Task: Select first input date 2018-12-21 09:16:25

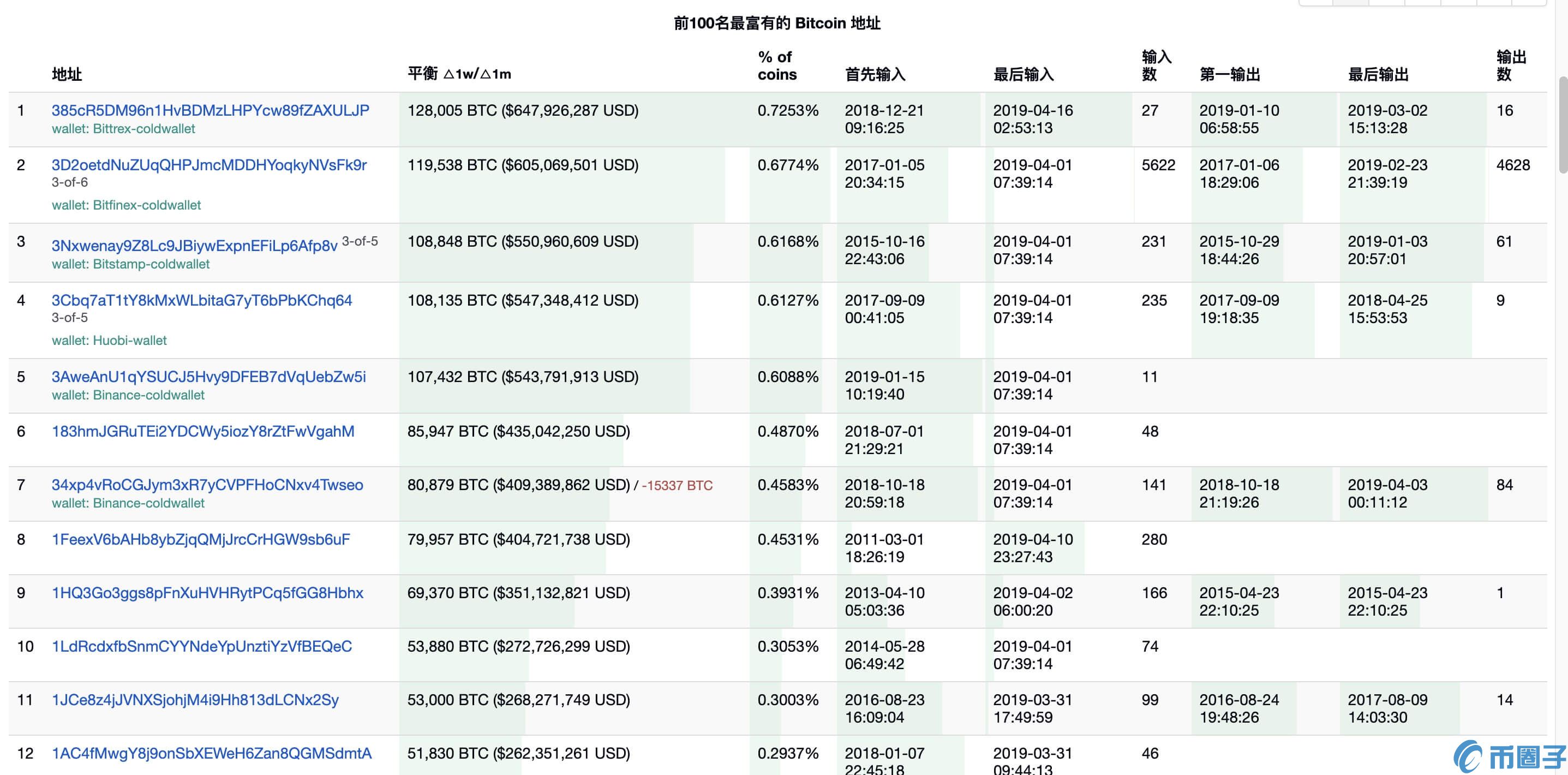Action: point(884,120)
